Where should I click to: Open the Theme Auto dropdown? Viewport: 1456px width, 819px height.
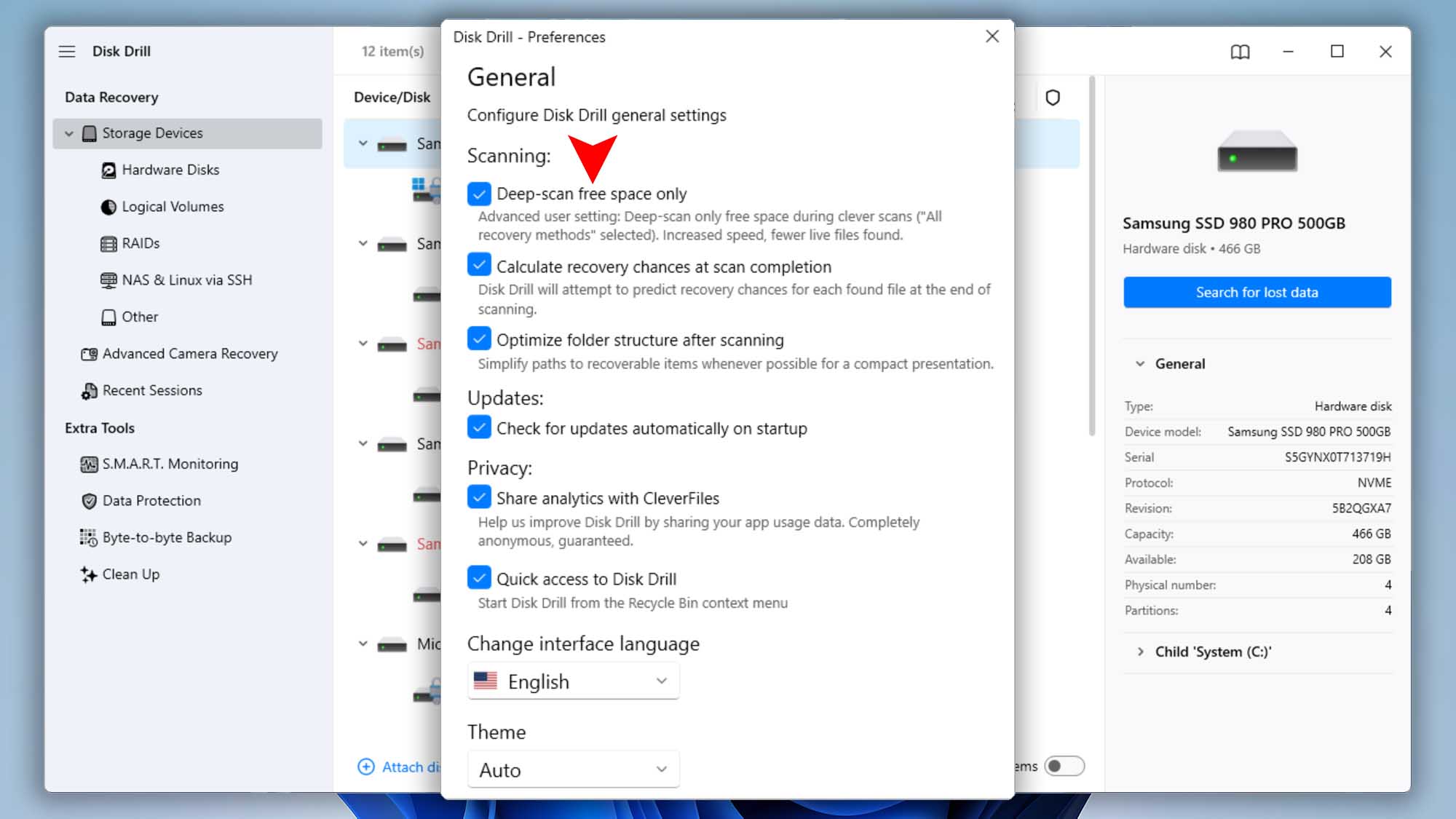[573, 769]
